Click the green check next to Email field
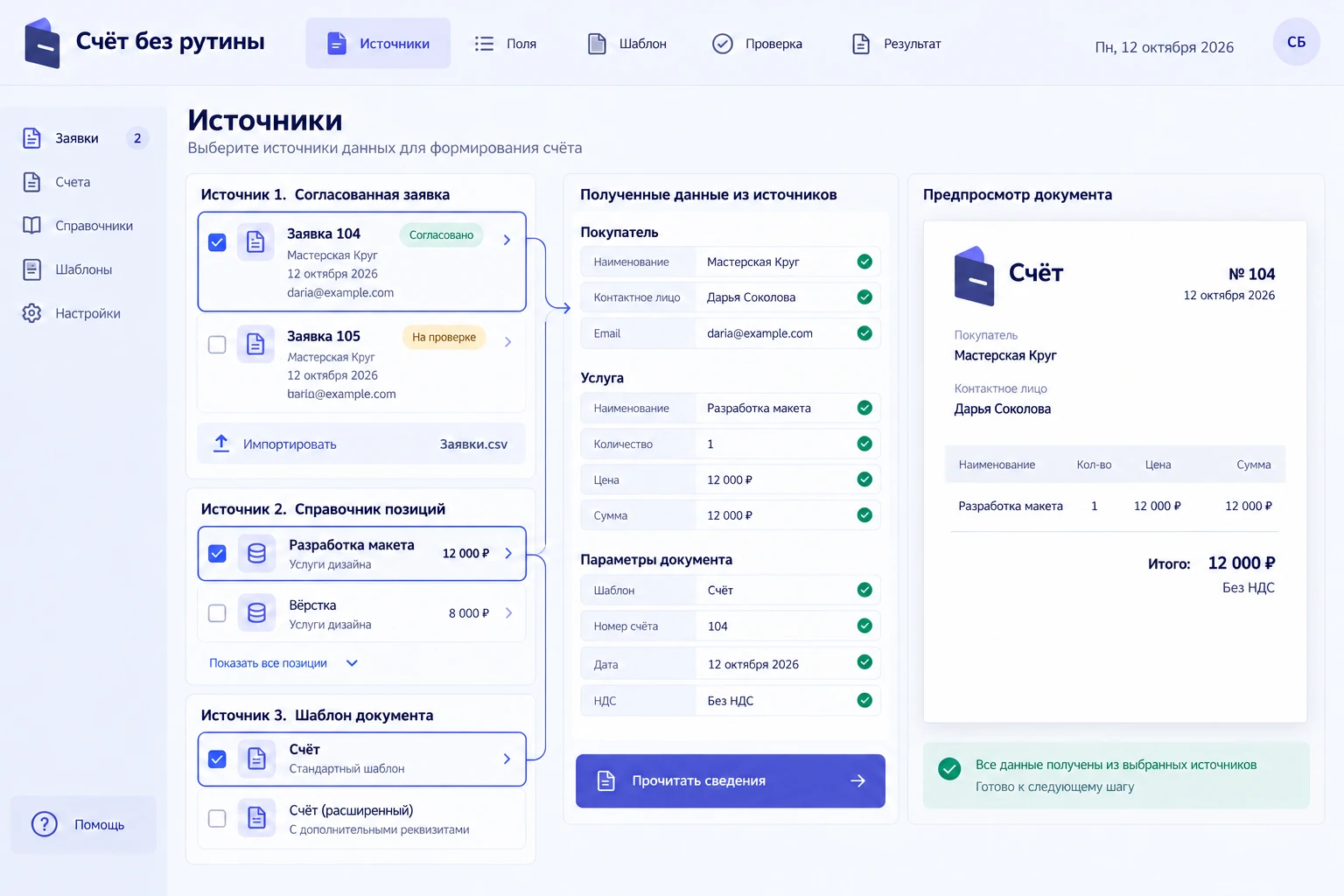 [864, 333]
